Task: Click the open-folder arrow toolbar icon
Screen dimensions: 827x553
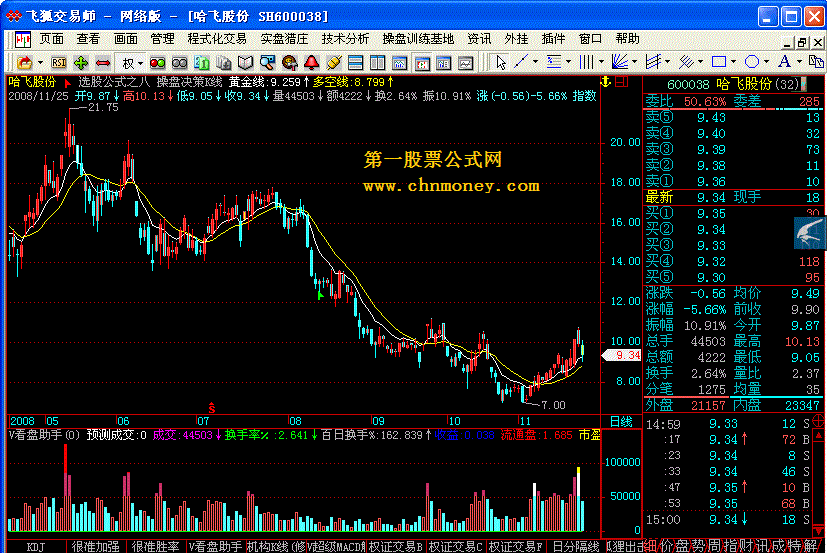Action: (24, 63)
